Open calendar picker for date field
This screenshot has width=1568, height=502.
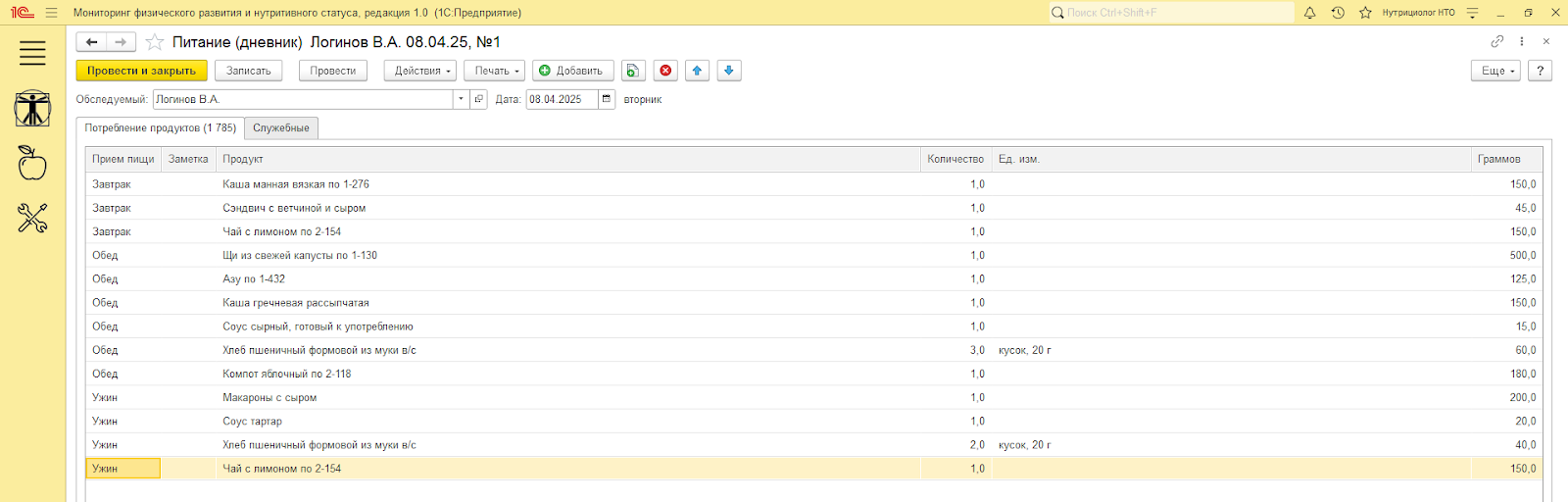click(x=607, y=99)
